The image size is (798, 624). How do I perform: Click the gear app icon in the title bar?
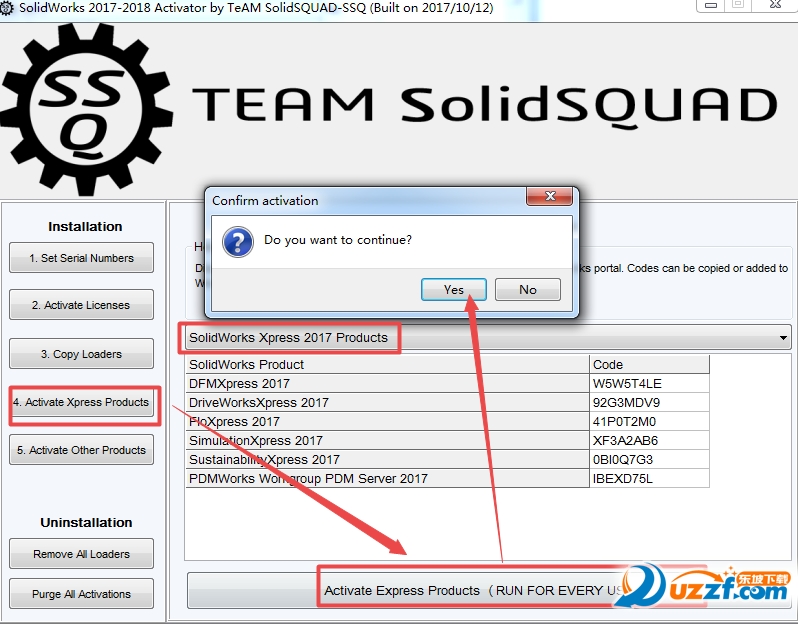7,8
